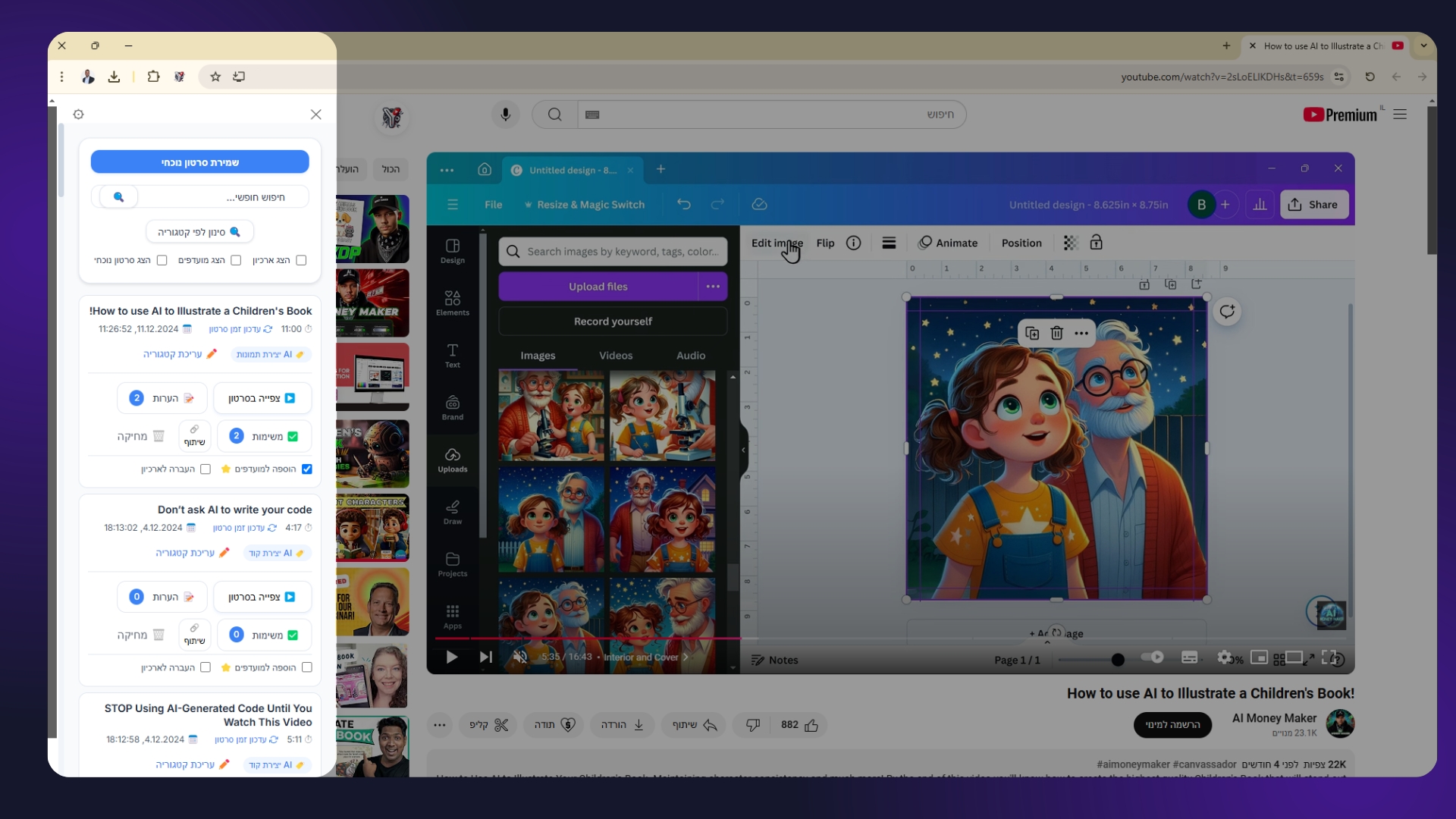This screenshot has width=1456, height=819.
Task: Open tasks with count 0 on Don't ask AI card
Action: tap(264, 635)
